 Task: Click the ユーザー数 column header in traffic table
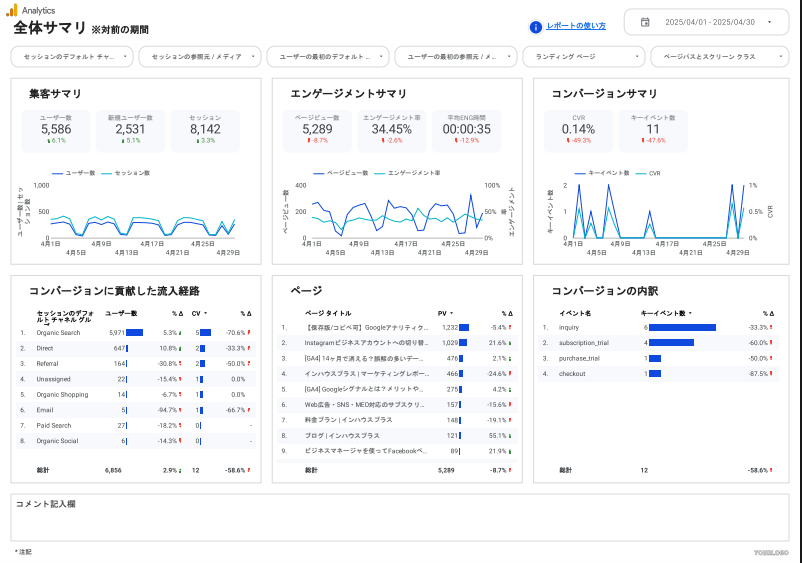(121, 313)
